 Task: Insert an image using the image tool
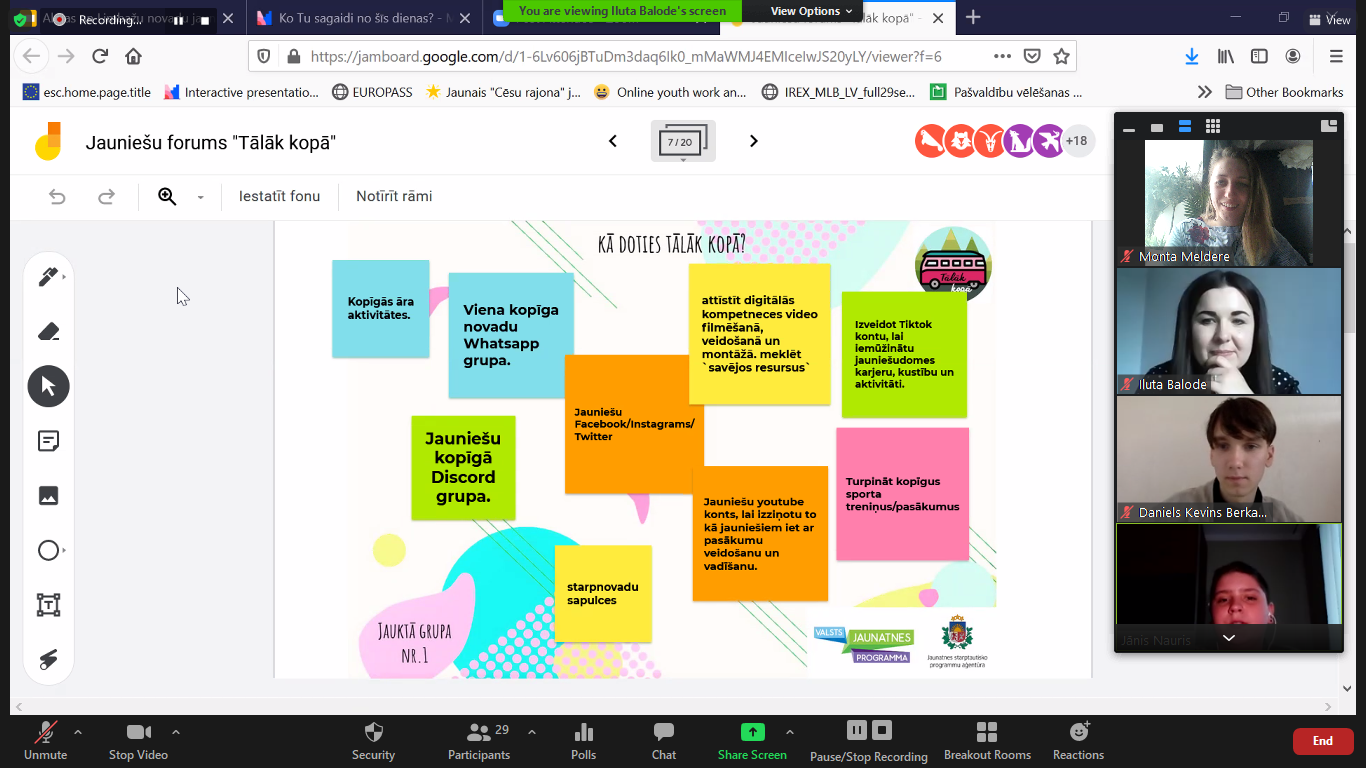click(48, 495)
